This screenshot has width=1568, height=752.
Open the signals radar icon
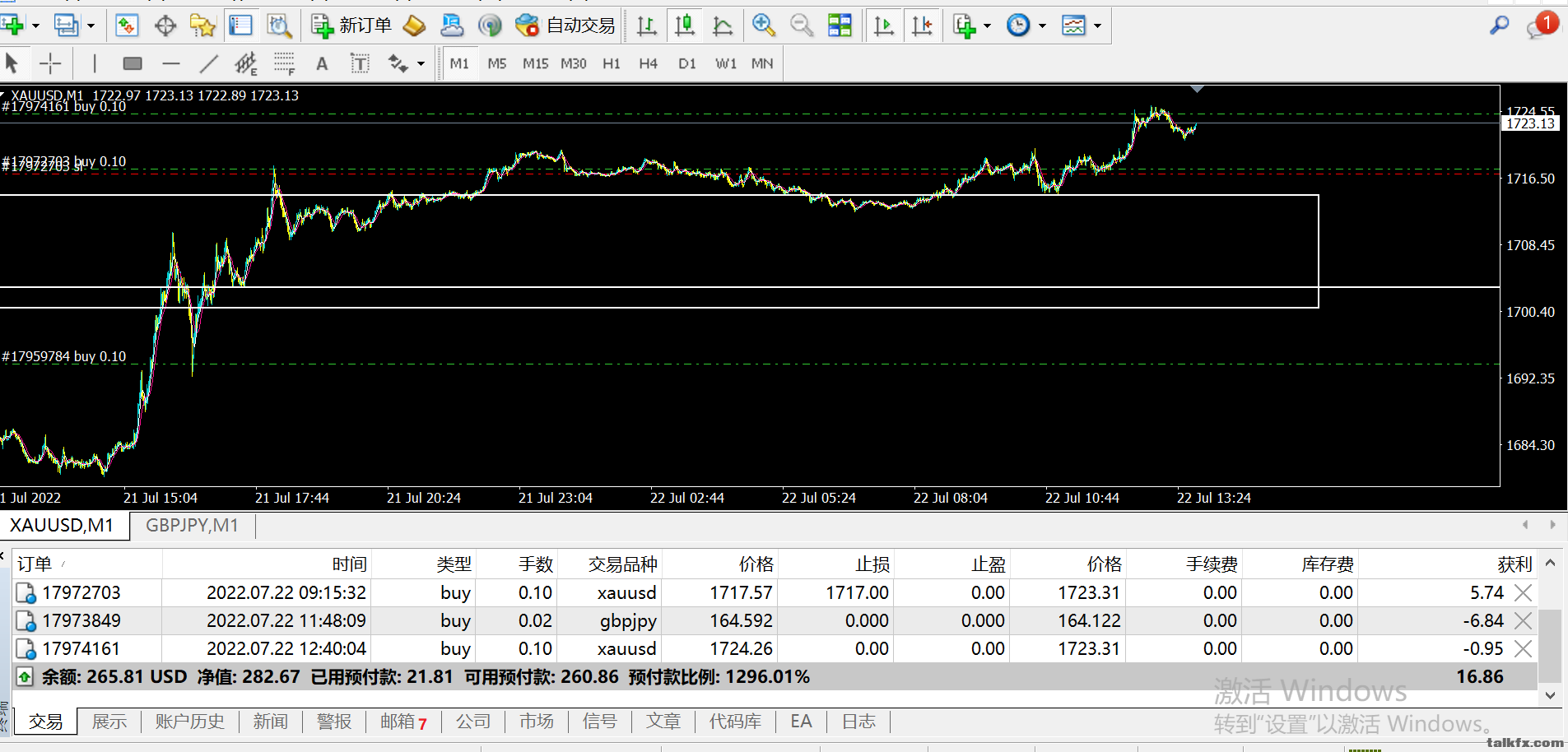click(490, 26)
